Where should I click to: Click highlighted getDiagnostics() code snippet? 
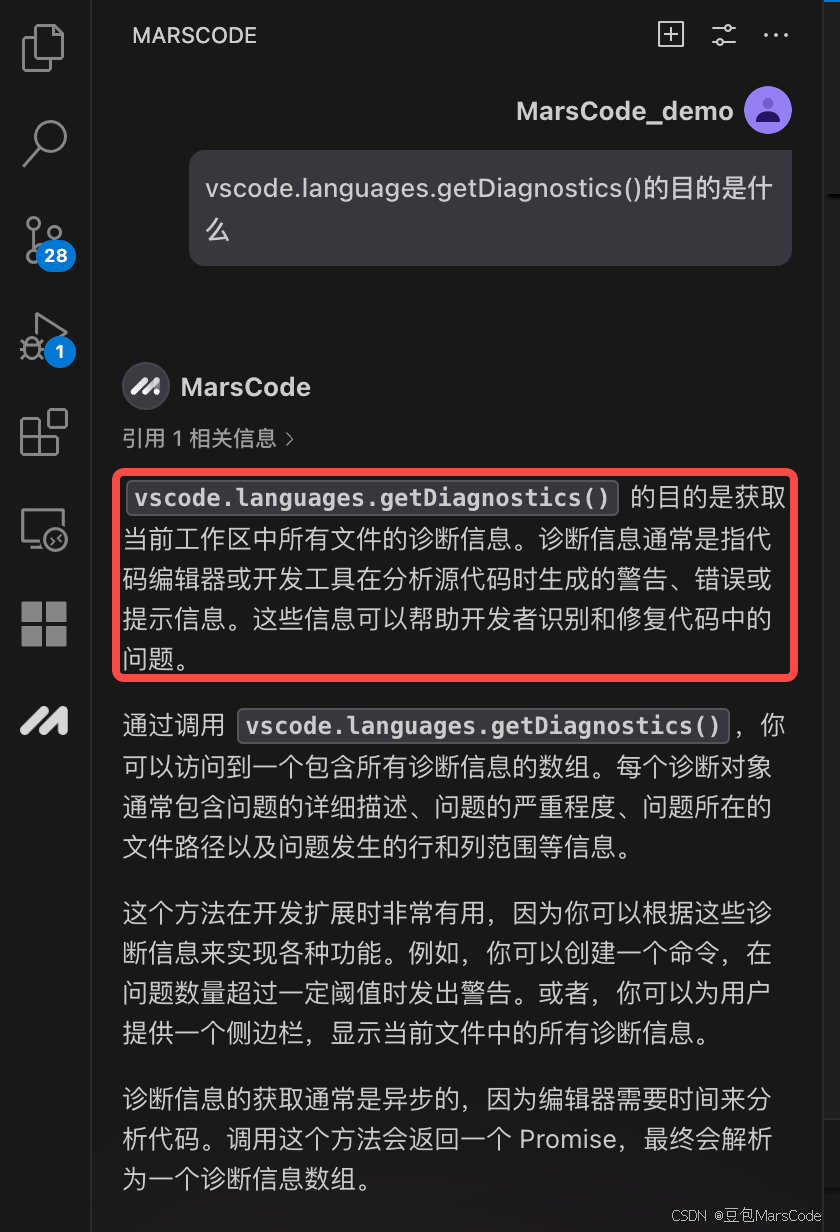tap(372, 498)
